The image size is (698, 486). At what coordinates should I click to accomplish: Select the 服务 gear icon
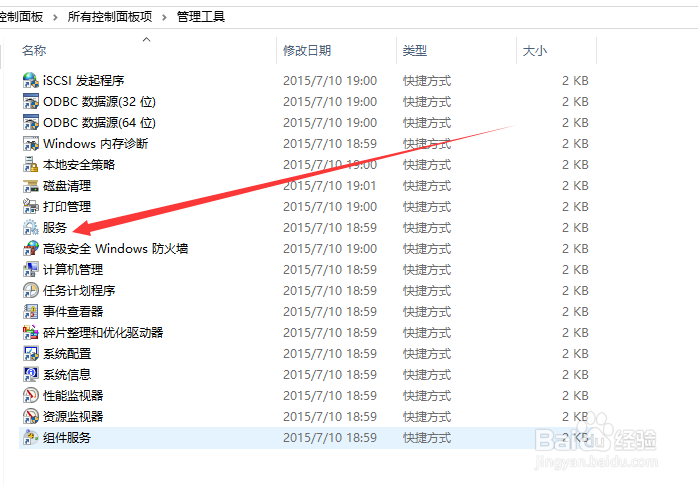[31, 227]
